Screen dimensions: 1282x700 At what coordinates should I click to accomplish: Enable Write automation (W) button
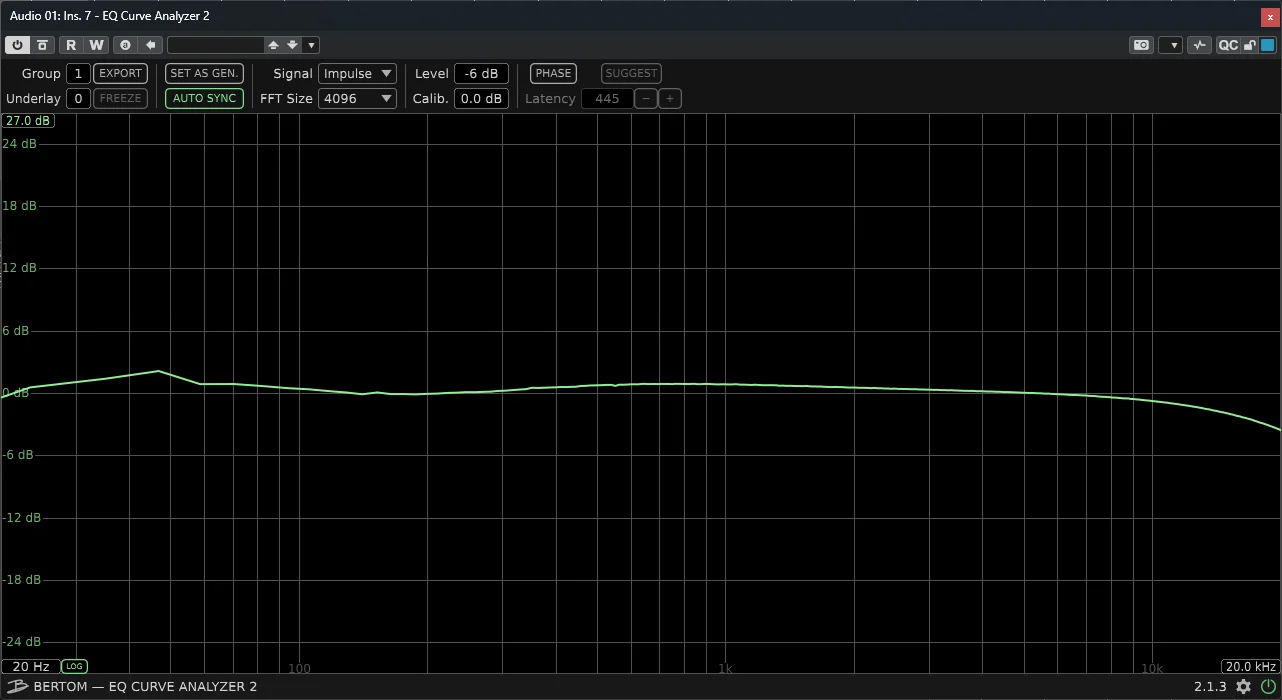click(96, 45)
